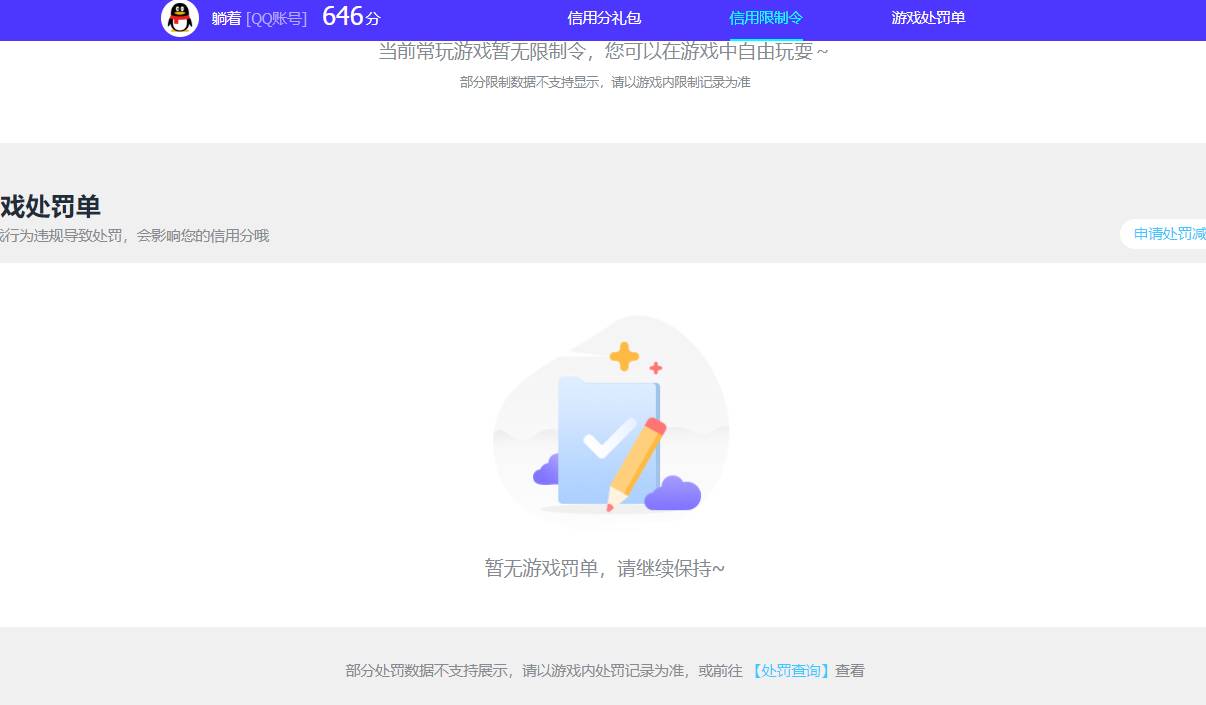Switch to the 信用分礼包 tab
Viewport: 1206px width, 705px height.
[603, 17]
